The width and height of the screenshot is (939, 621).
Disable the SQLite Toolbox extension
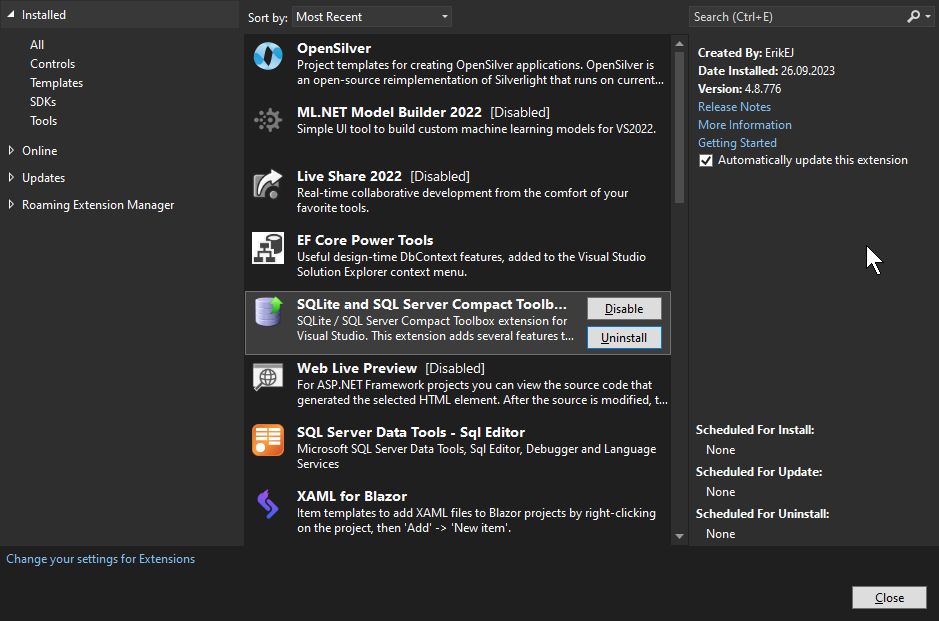(624, 309)
